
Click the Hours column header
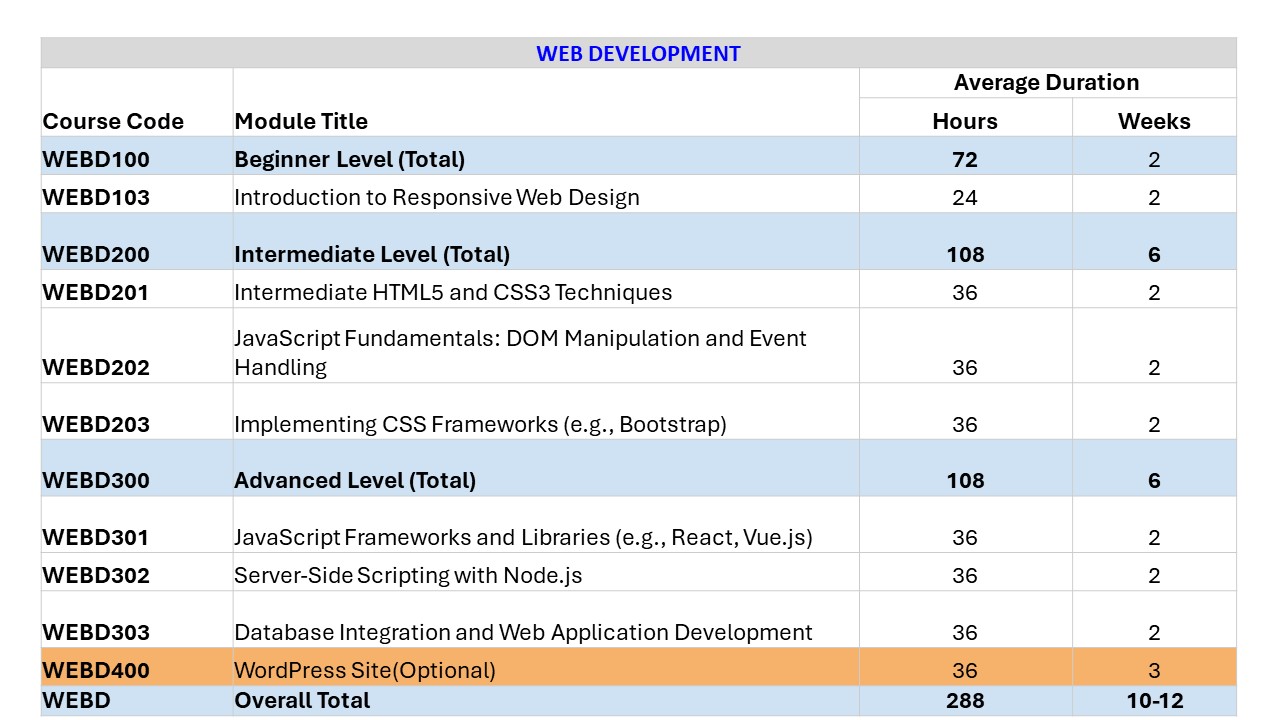[964, 121]
